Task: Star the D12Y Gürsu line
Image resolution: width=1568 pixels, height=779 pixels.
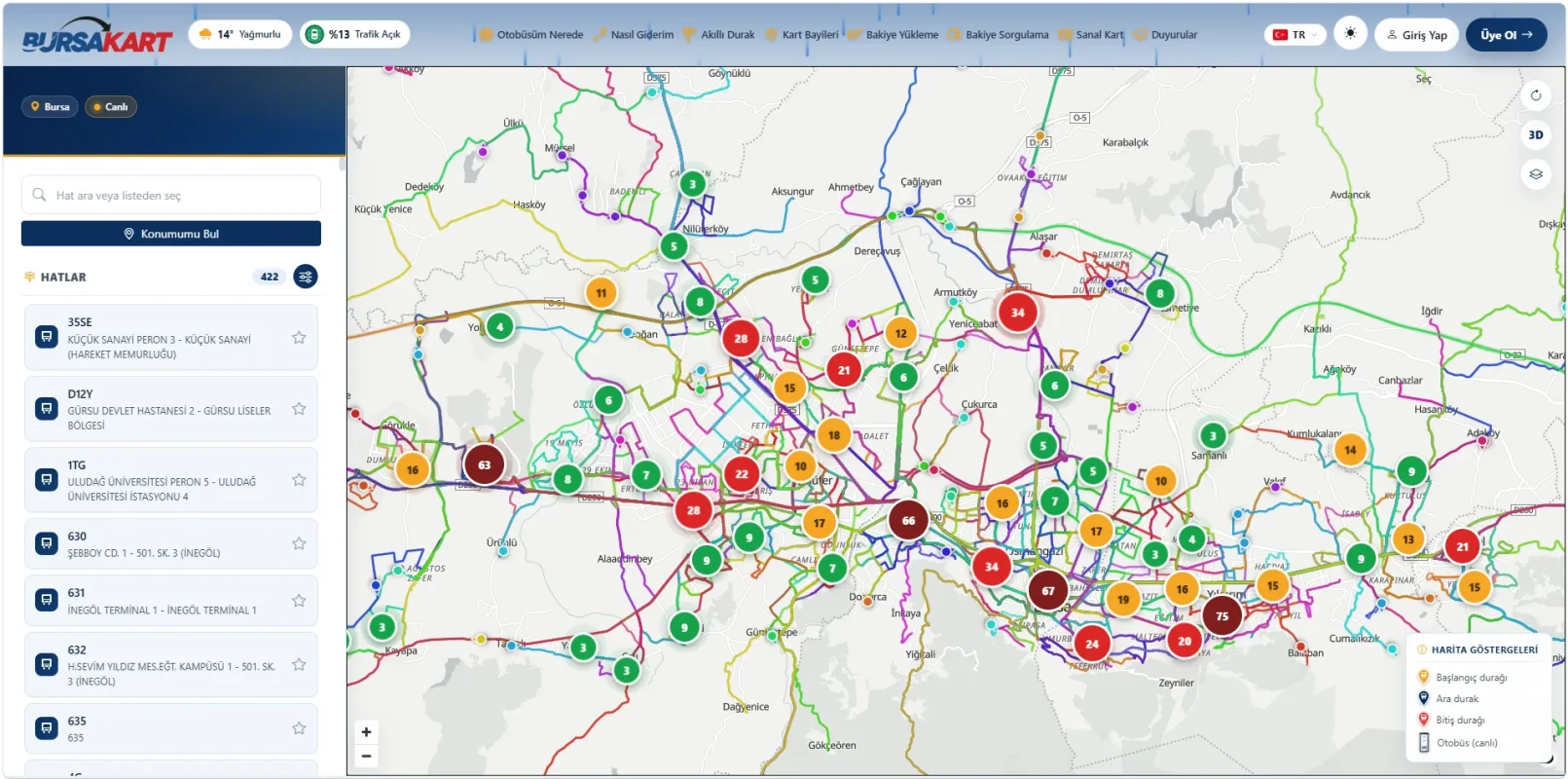Action: pos(299,409)
